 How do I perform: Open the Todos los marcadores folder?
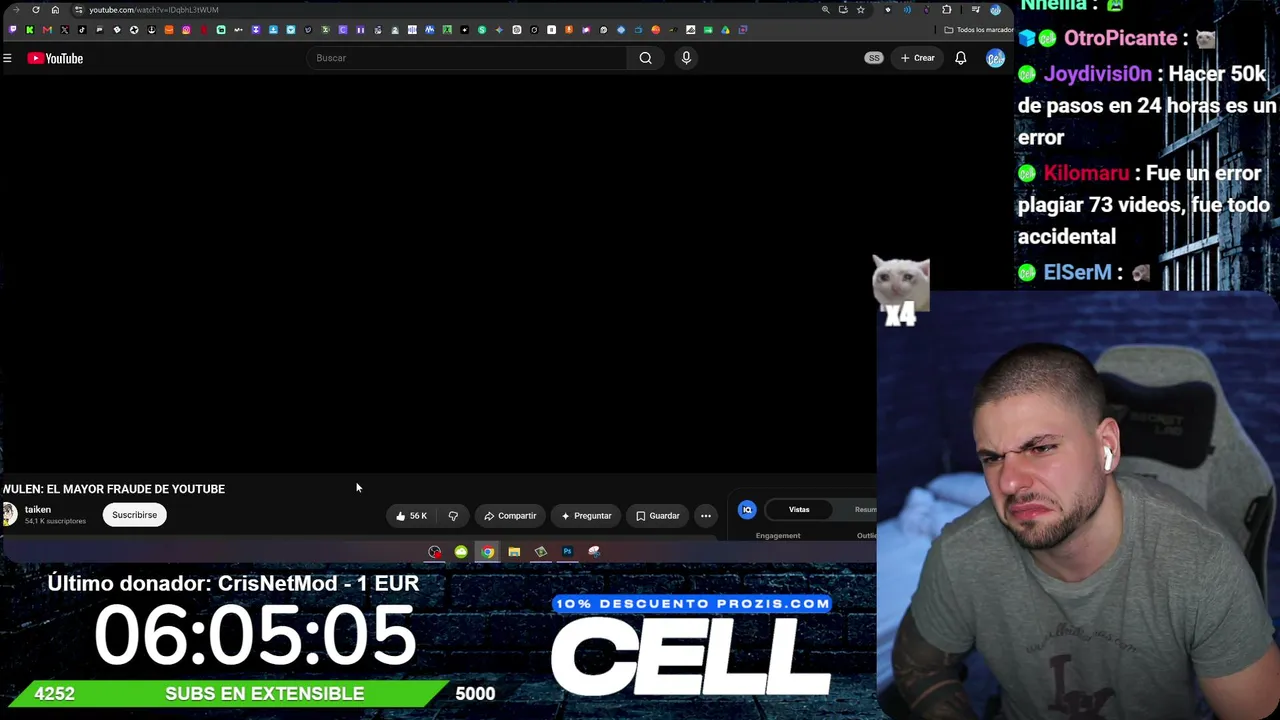[x=979, y=30]
